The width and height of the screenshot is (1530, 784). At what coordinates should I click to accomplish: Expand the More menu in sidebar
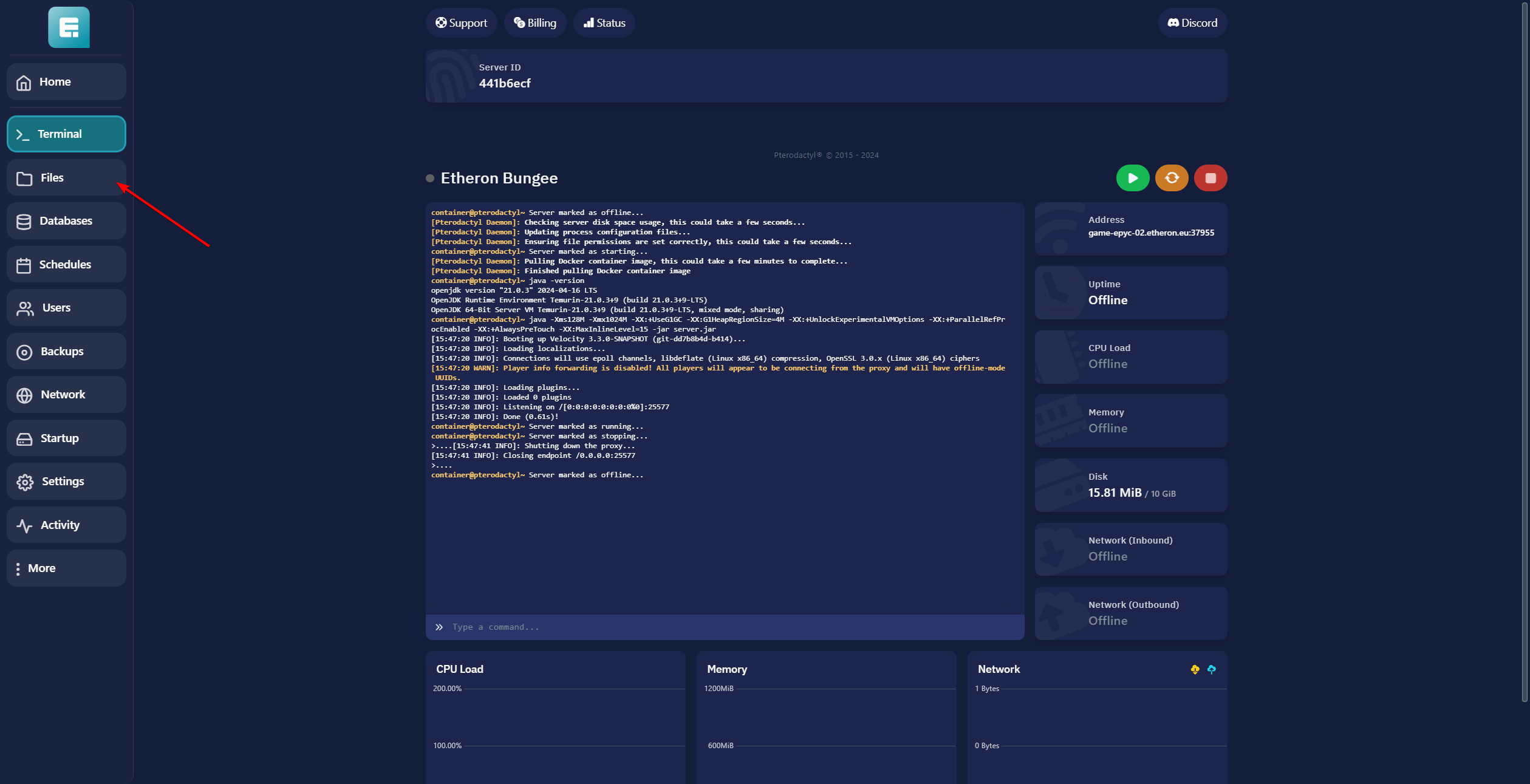66,568
